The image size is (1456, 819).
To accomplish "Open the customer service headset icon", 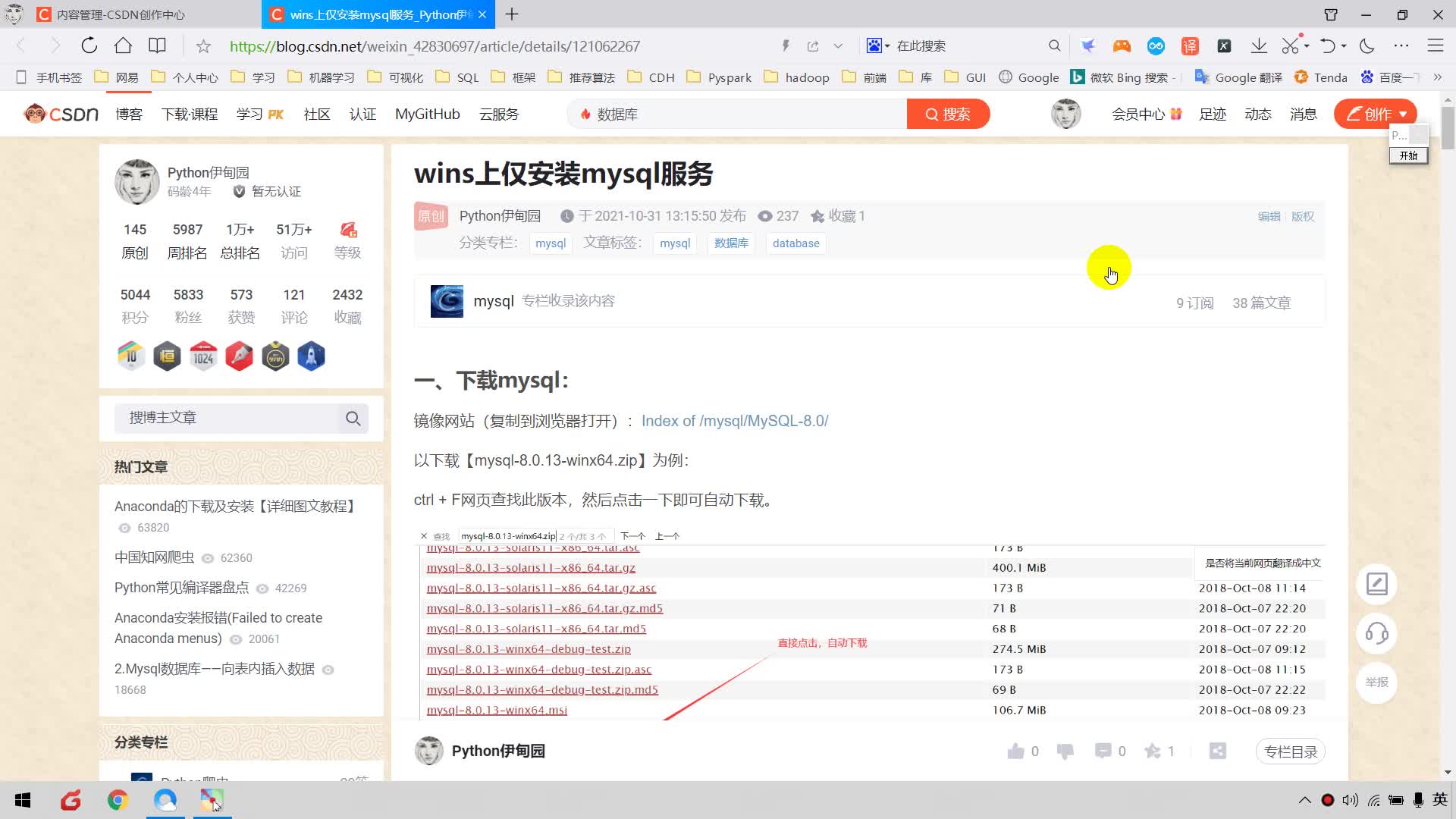I will (x=1376, y=633).
